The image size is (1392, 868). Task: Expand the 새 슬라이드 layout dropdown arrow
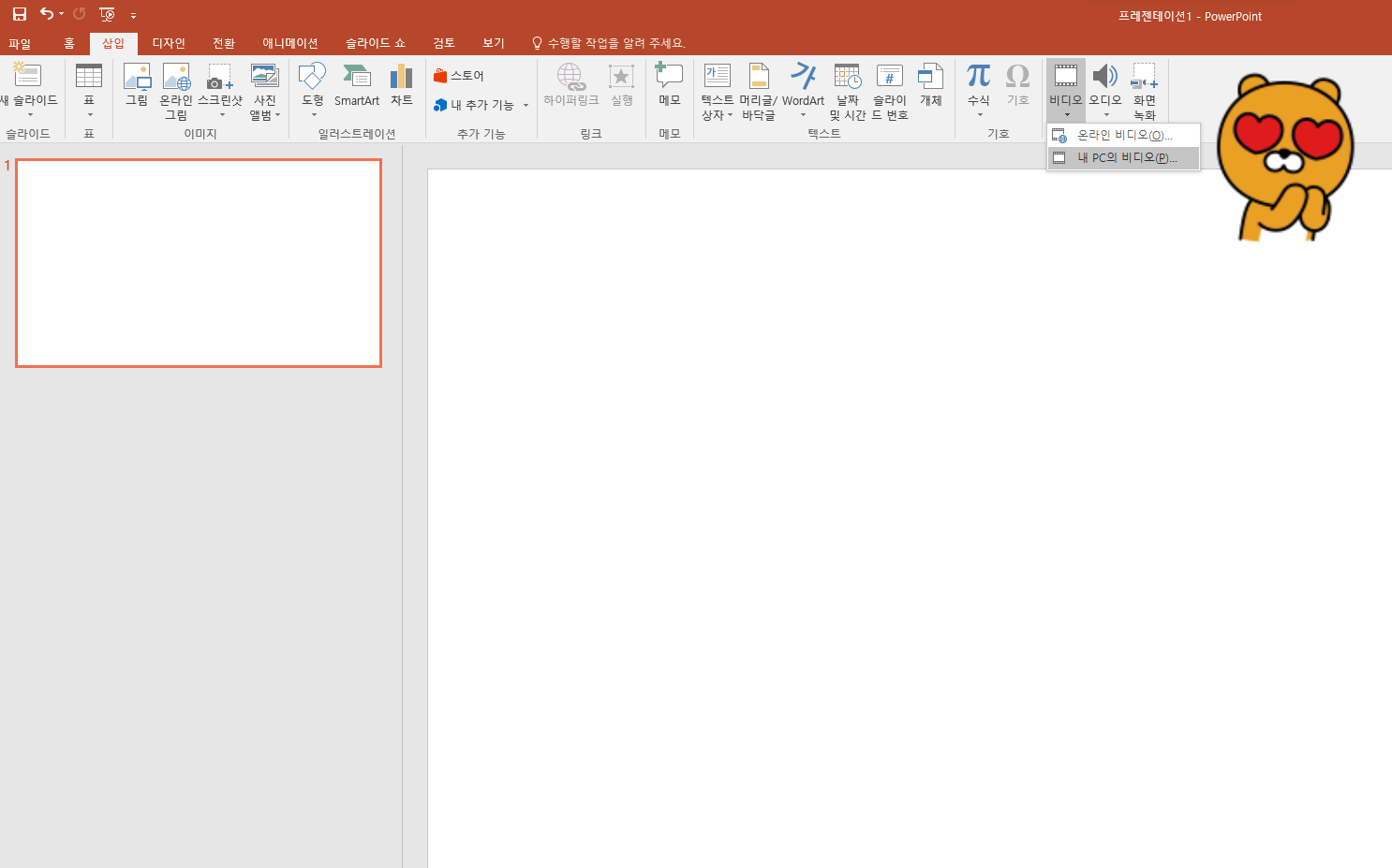30,115
